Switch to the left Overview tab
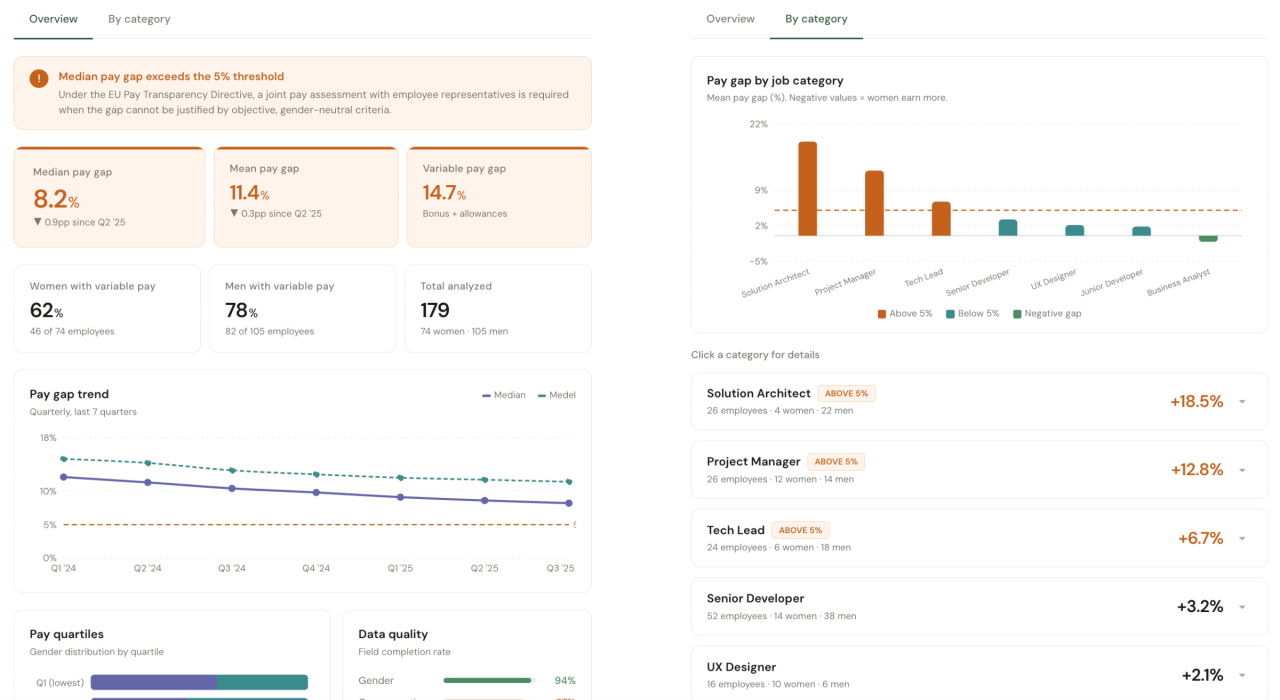The width and height of the screenshot is (1280, 700). 53,19
